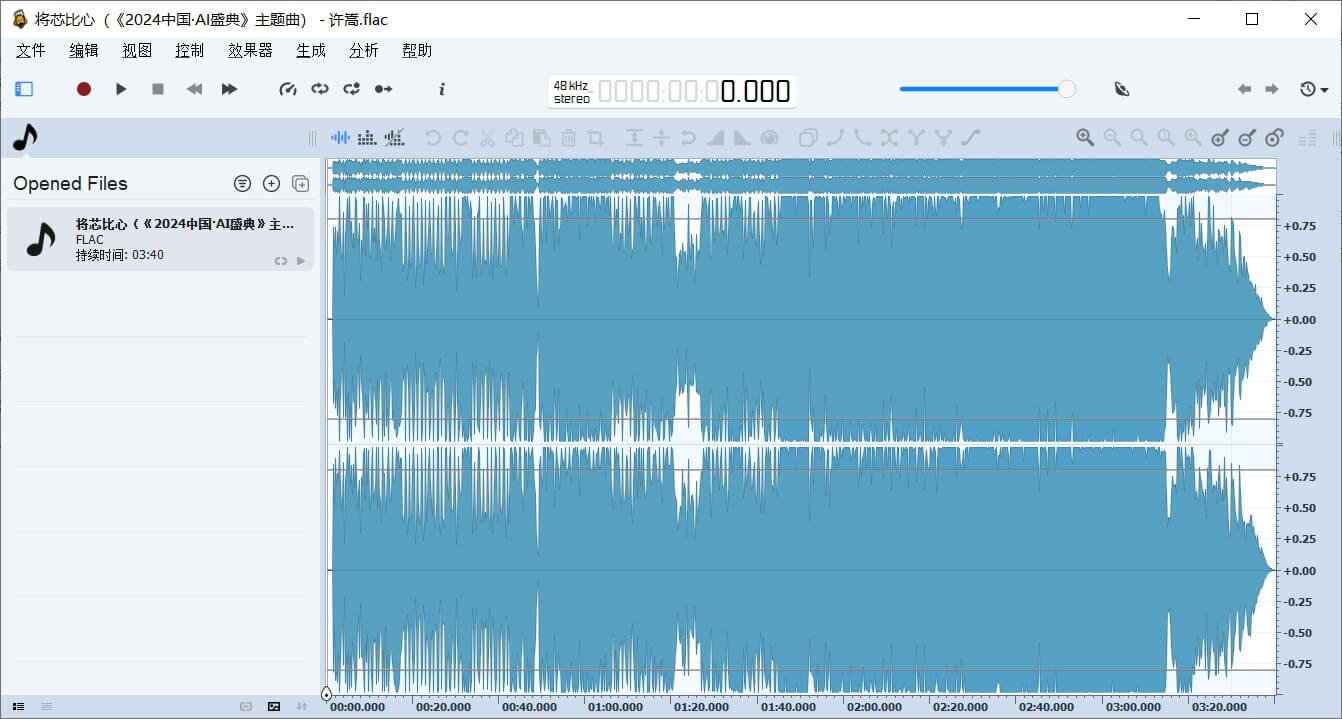Add a file with the circled plus button
Screen dimensions: 1342x719
click(271, 183)
